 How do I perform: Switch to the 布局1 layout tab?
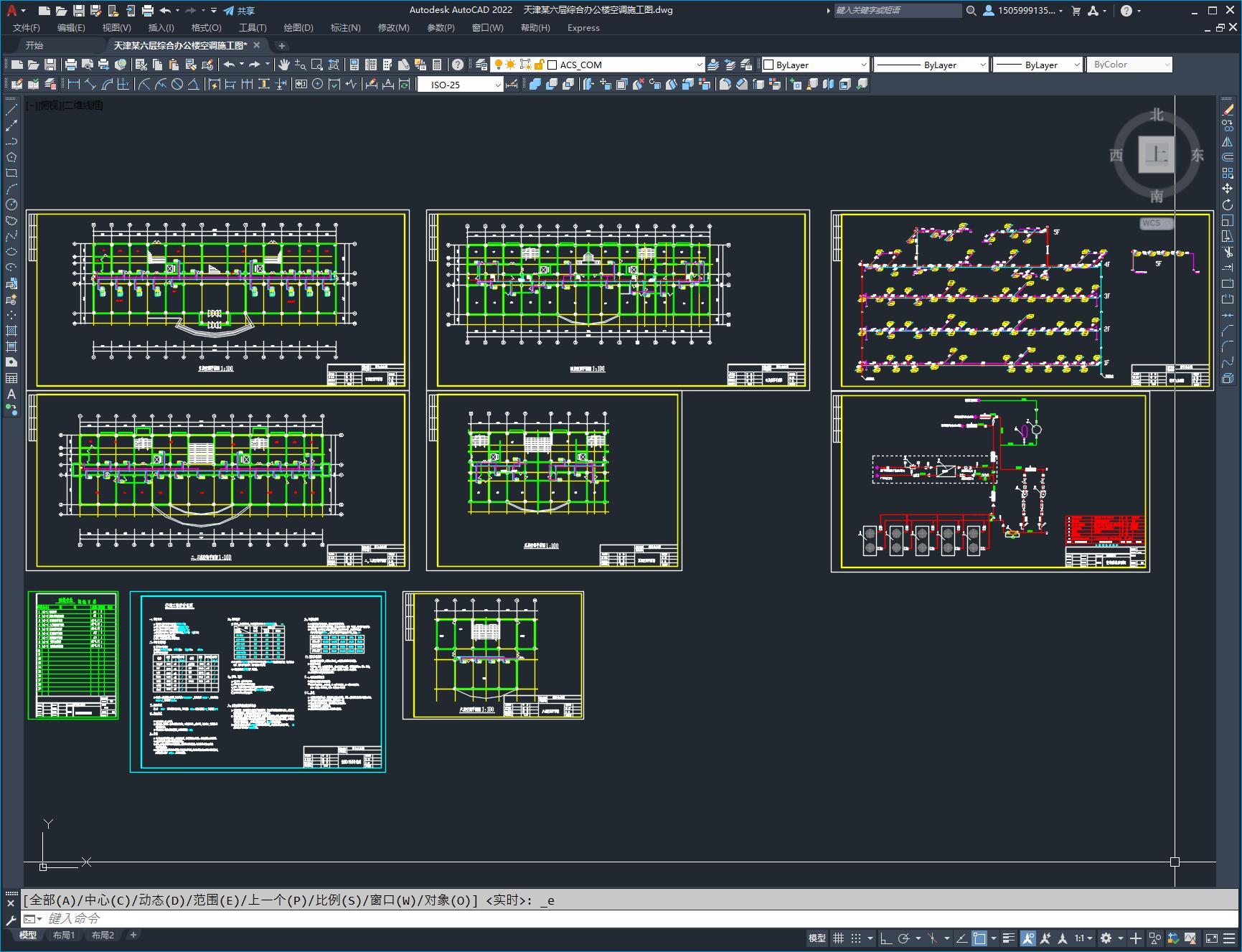(64, 935)
